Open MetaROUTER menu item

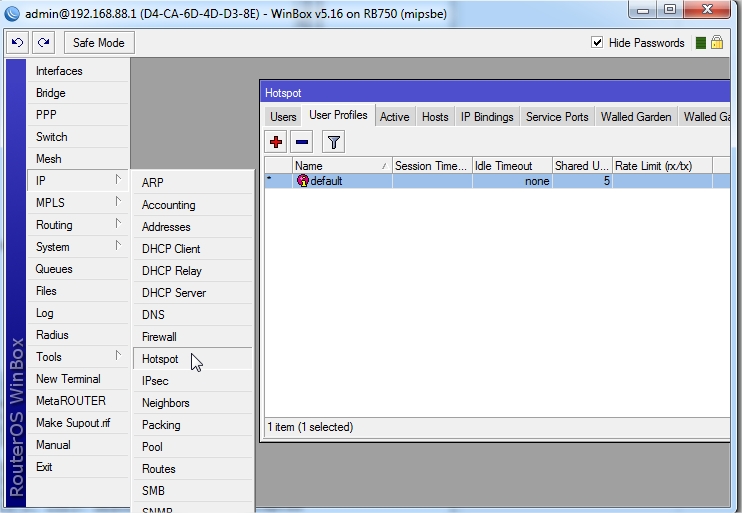pyautogui.click(x=78, y=401)
